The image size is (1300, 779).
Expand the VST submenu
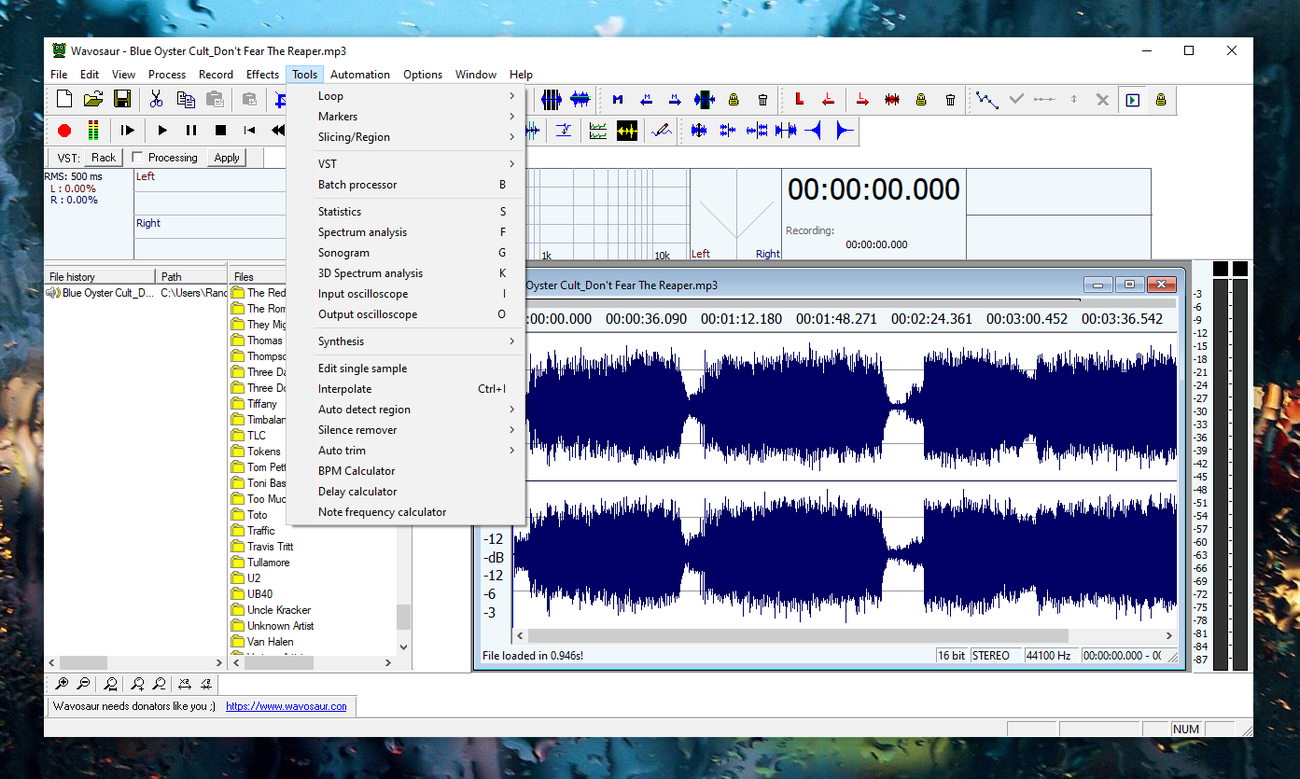point(406,164)
